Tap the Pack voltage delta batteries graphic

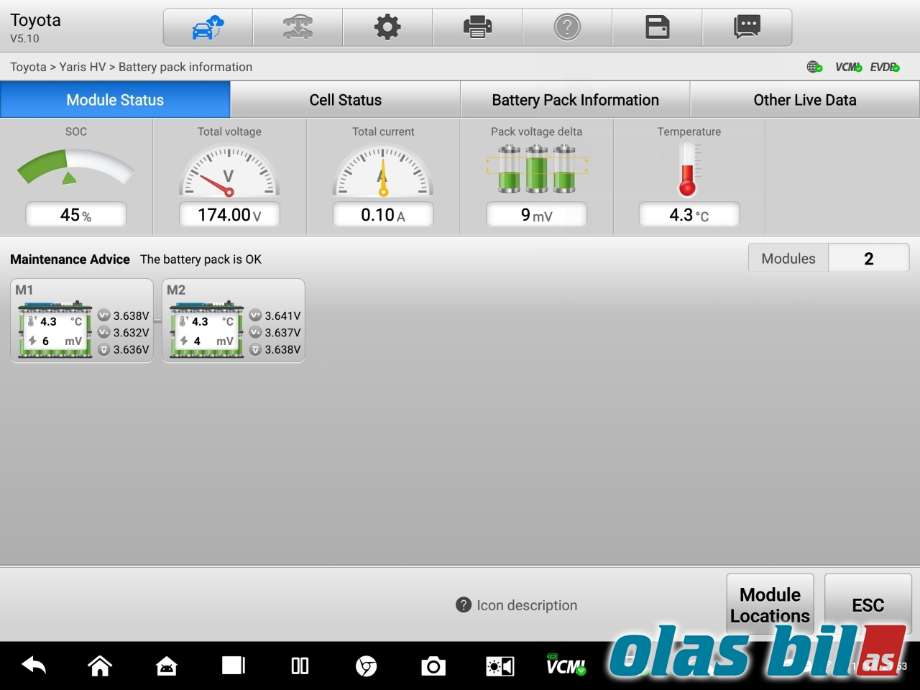point(536,168)
